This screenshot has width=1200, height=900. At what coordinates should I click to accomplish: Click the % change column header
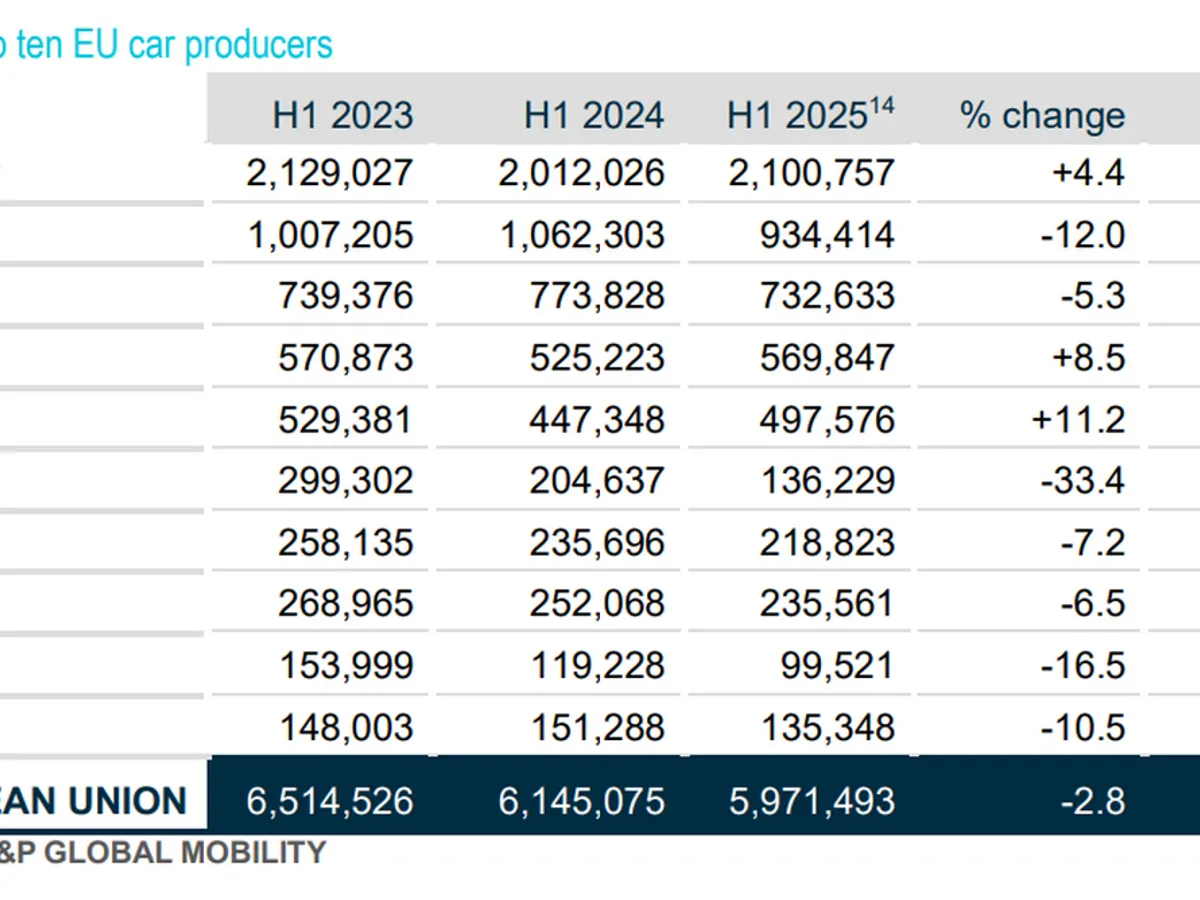click(1042, 115)
